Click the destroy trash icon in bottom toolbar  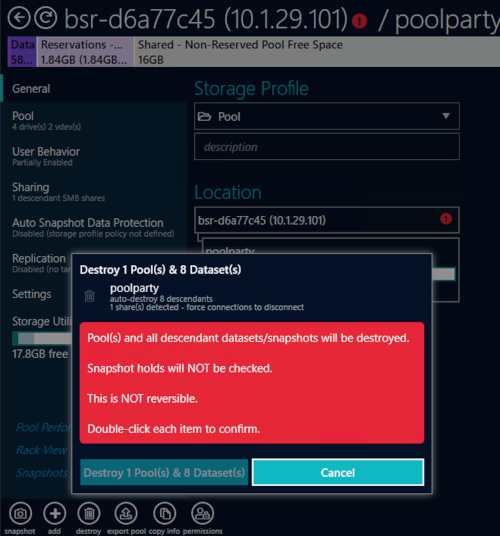(89, 513)
